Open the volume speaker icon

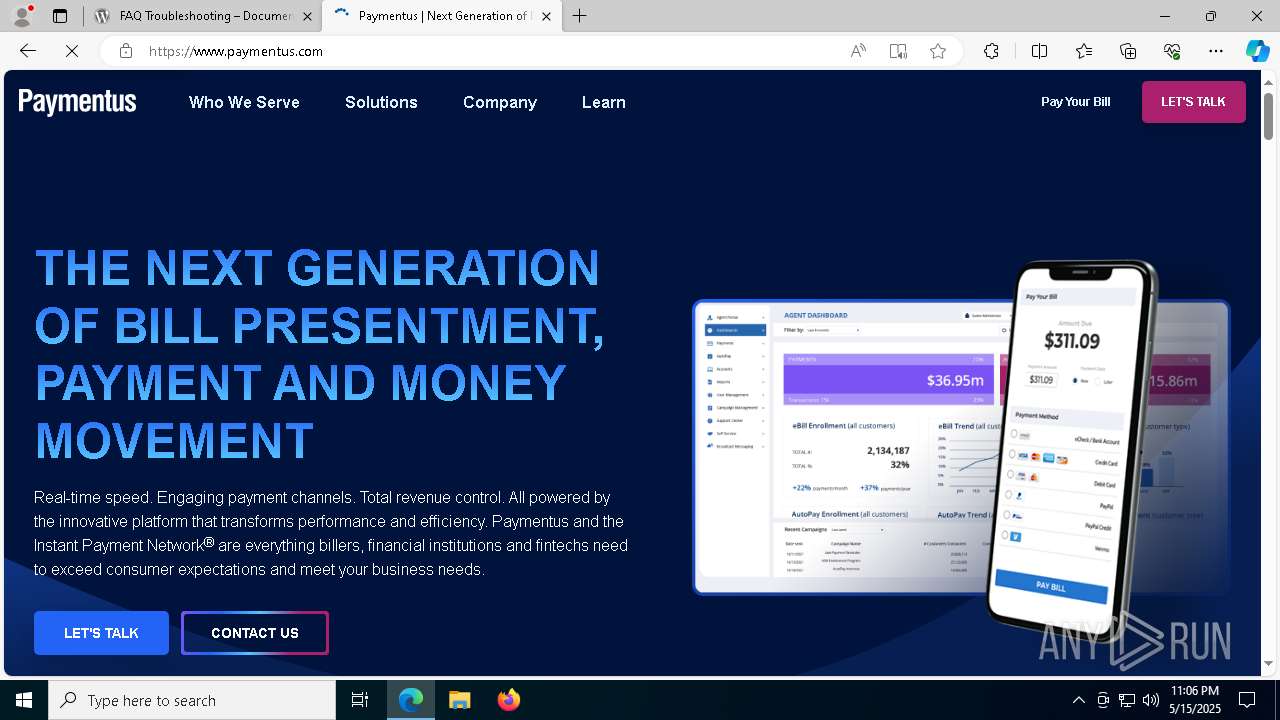point(1151,700)
